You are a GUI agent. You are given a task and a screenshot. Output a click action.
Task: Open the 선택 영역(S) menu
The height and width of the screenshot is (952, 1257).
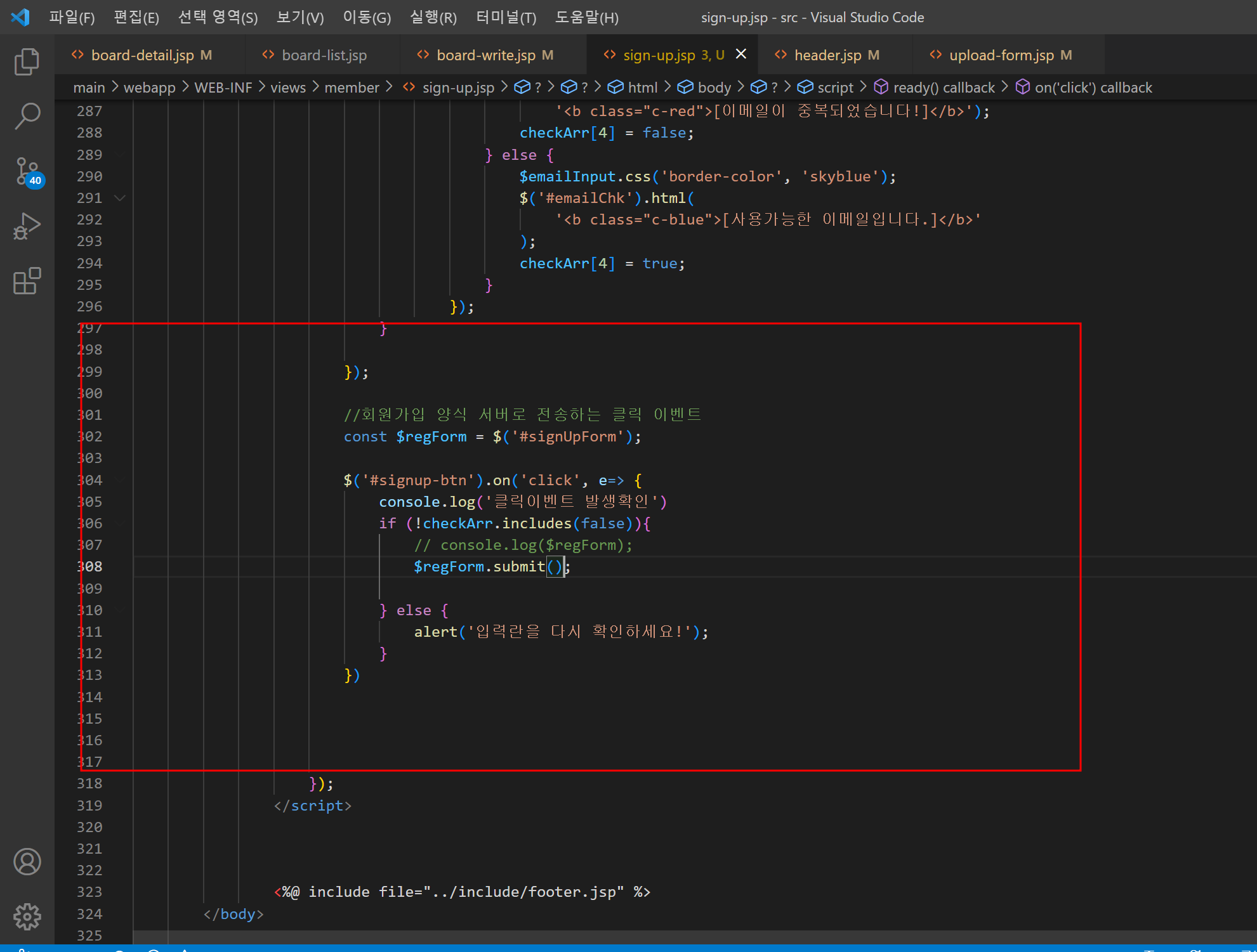[x=218, y=17]
